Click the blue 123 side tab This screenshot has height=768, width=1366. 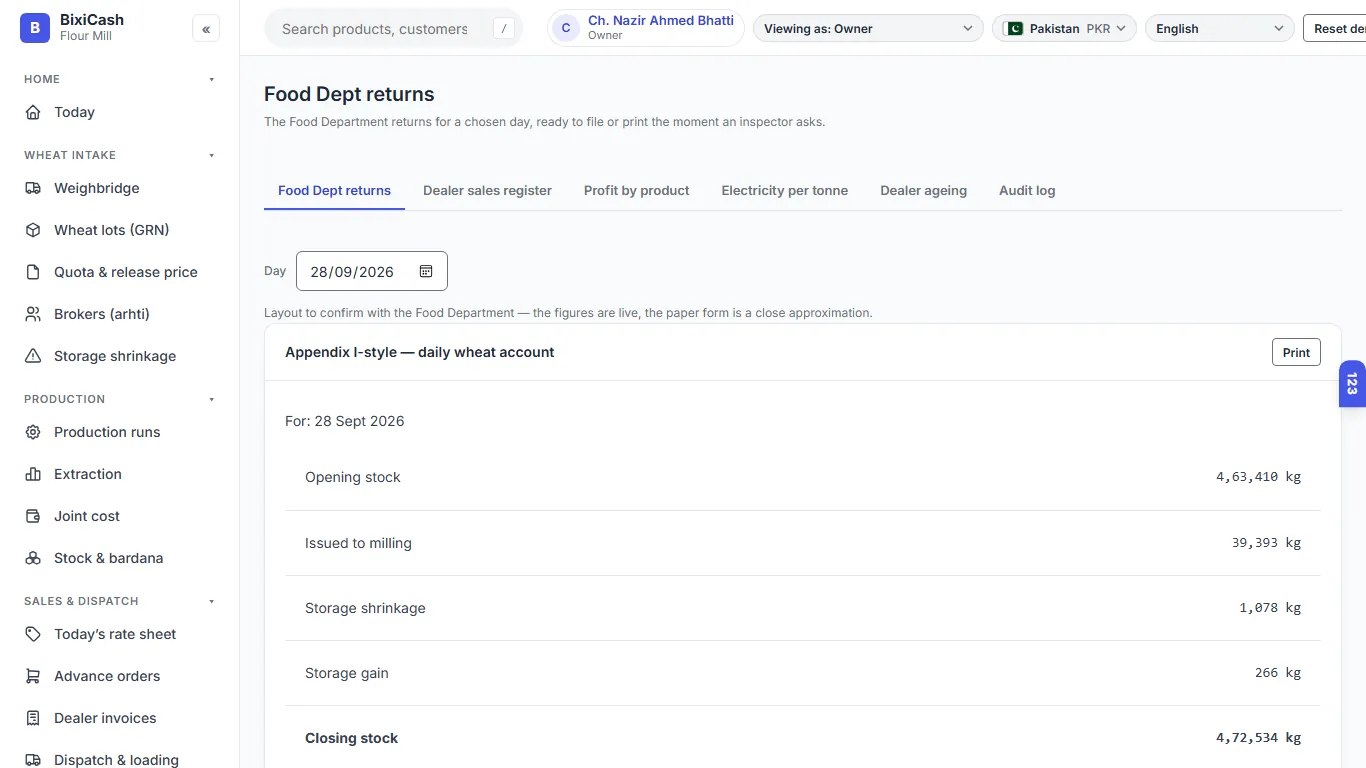click(1352, 384)
